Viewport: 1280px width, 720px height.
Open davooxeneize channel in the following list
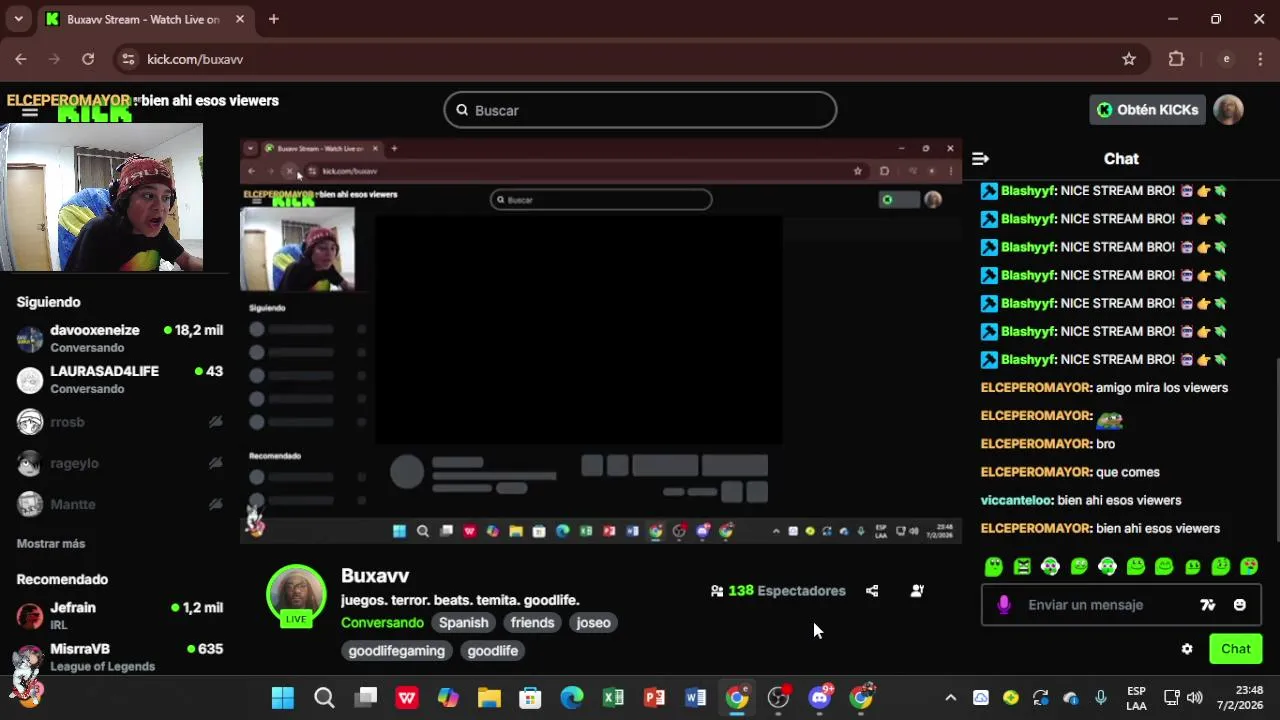120,338
